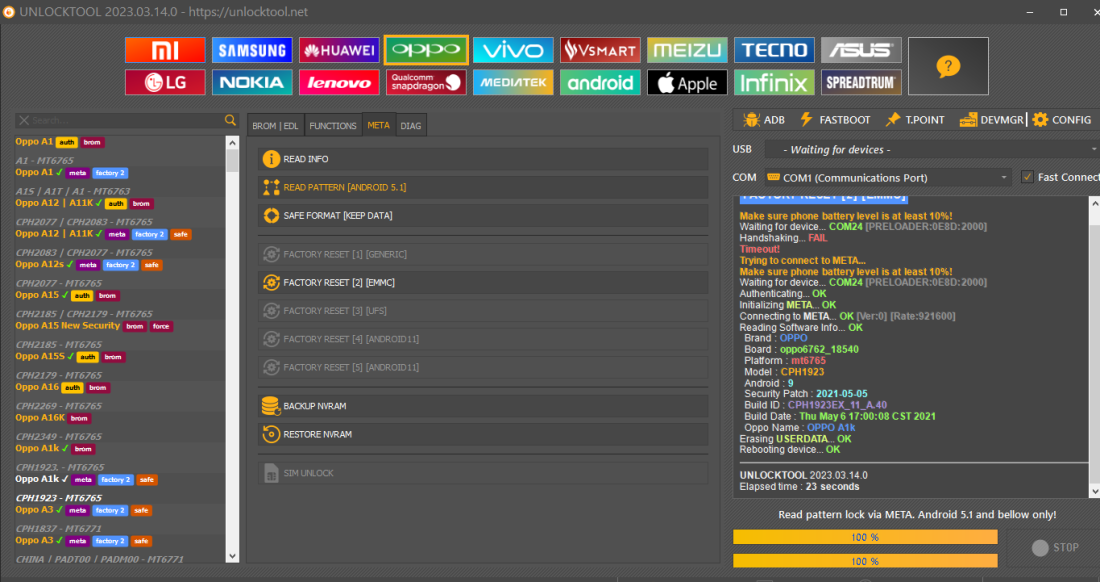Image resolution: width=1100 pixels, height=582 pixels.
Task: Click the STOP button
Action: click(1054, 548)
